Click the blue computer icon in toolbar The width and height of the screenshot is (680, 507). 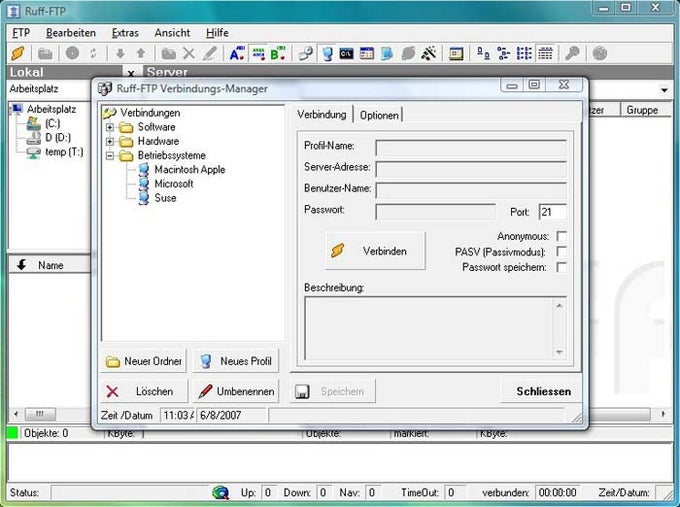(x=327, y=53)
